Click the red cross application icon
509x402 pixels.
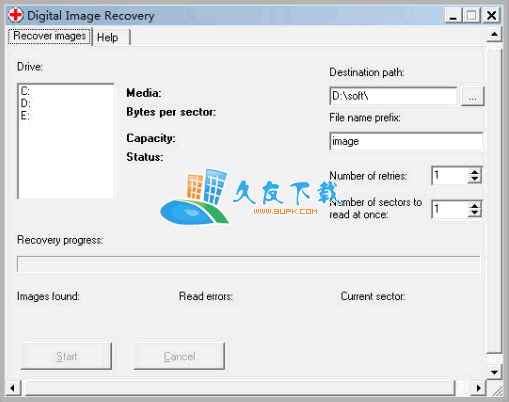pyautogui.click(x=15, y=15)
